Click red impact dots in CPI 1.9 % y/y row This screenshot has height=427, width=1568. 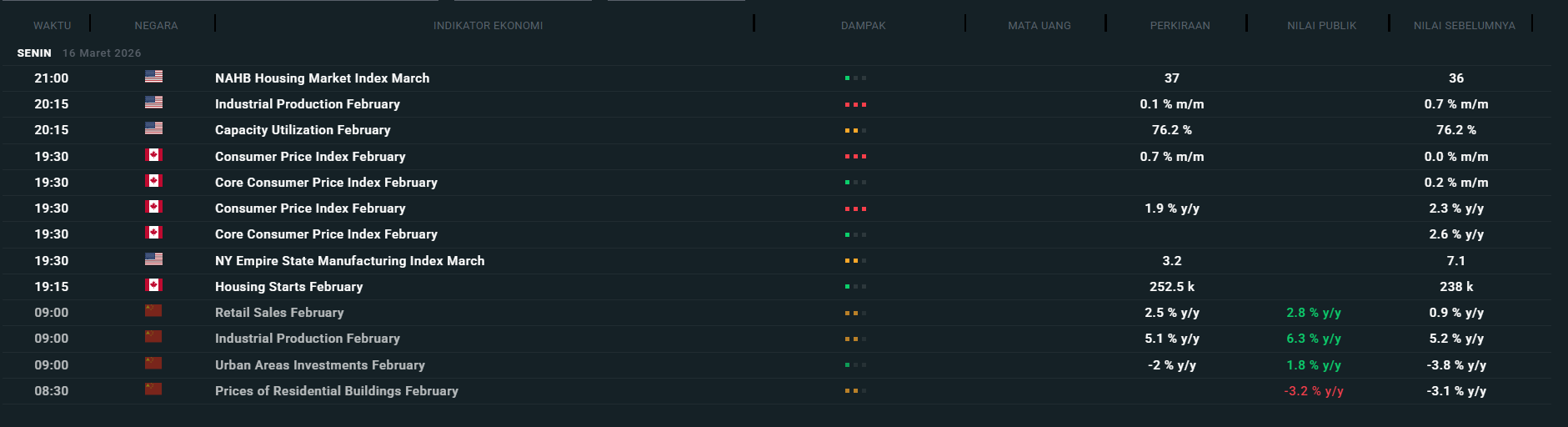855,208
